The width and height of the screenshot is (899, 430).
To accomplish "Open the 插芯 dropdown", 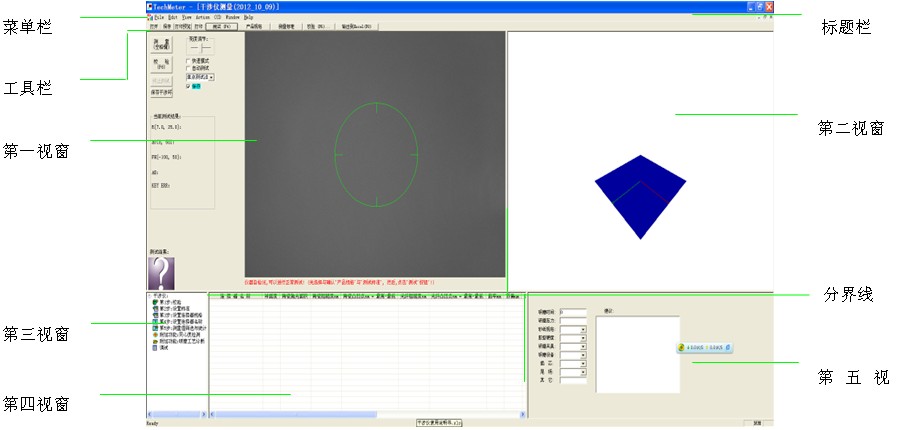I will (x=583, y=363).
